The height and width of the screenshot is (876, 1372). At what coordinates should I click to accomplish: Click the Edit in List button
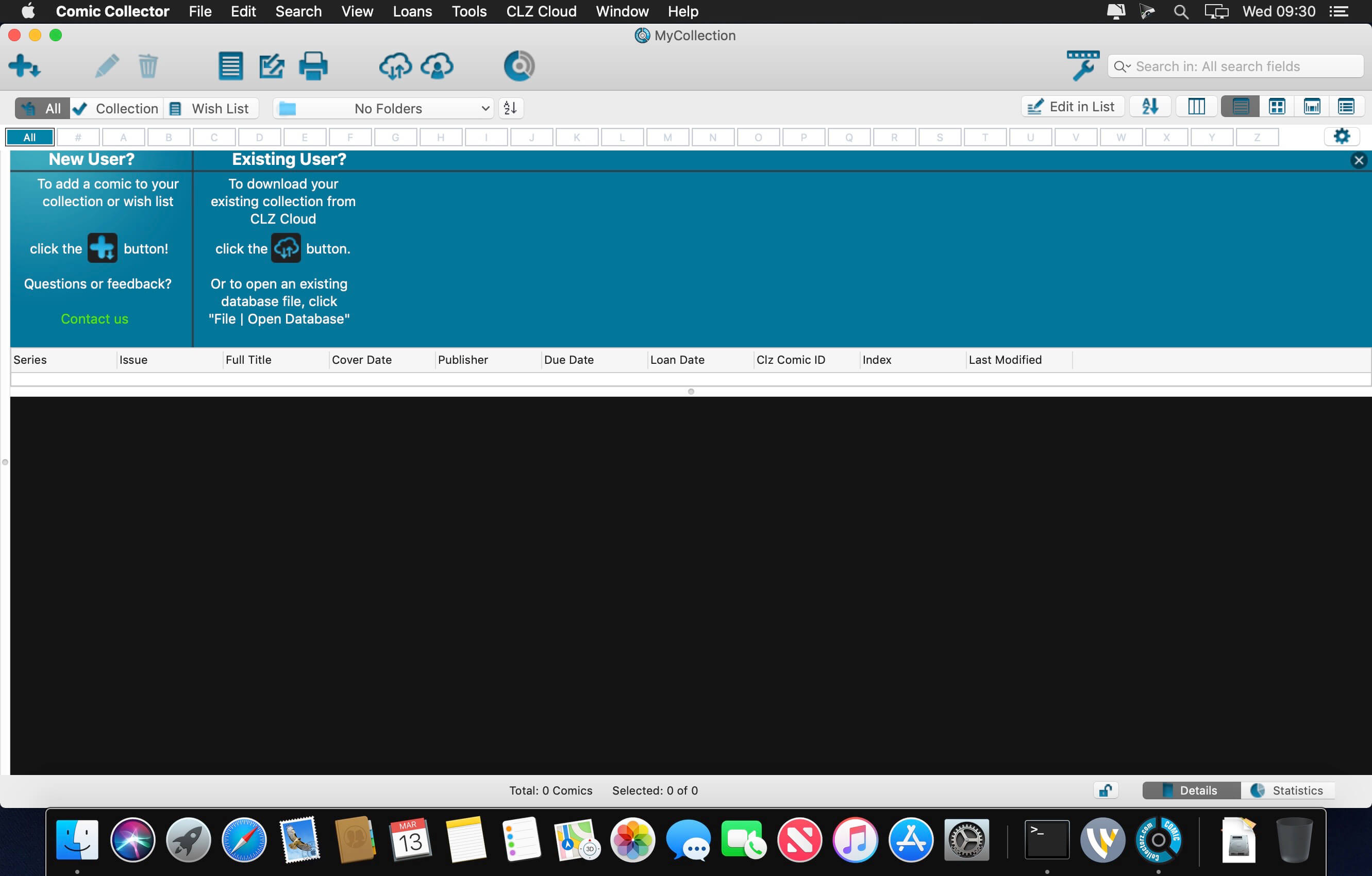pyautogui.click(x=1073, y=107)
